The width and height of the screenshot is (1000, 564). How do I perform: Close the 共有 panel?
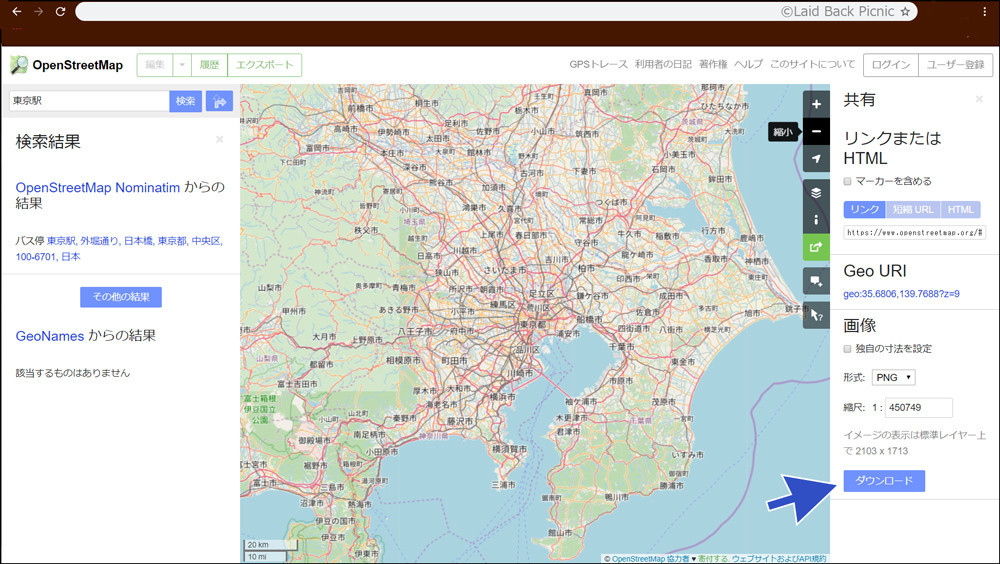click(979, 99)
